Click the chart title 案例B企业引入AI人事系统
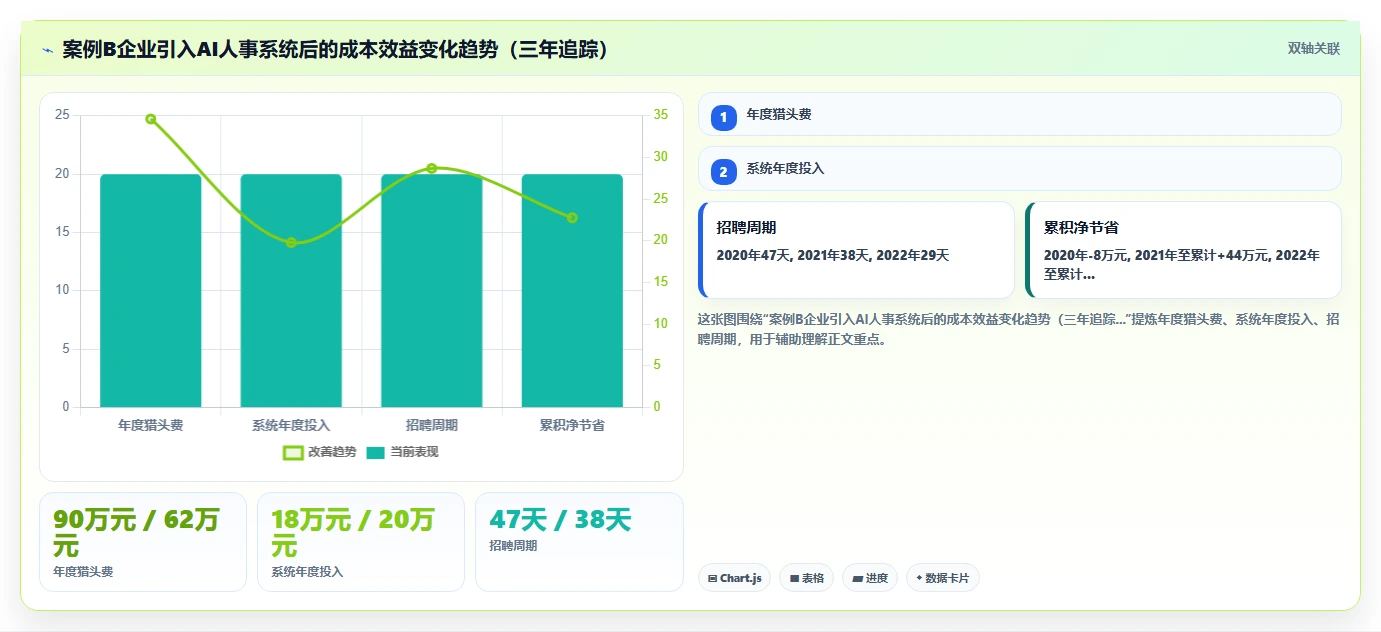Image resolution: width=1381 pixels, height=632 pixels. pyautogui.click(x=336, y=49)
